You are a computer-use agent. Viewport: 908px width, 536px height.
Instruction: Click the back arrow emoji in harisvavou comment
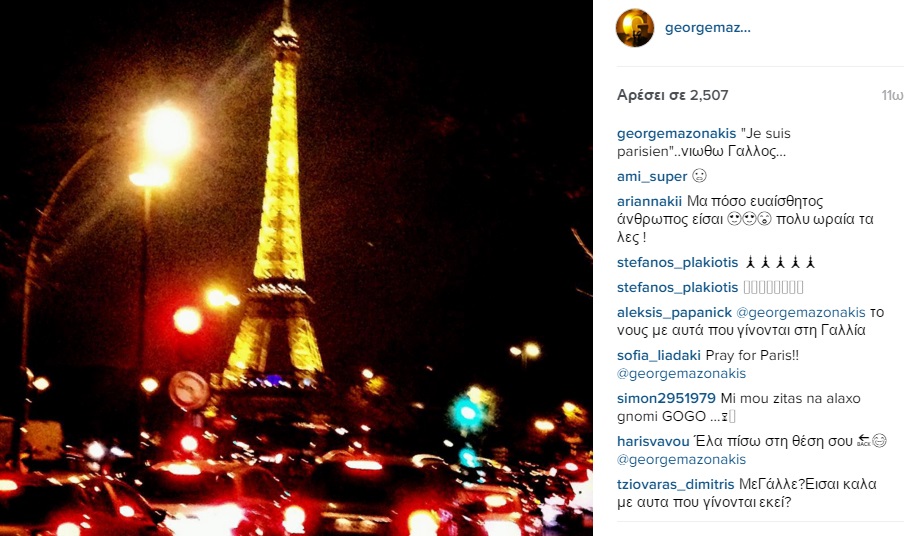pos(864,440)
